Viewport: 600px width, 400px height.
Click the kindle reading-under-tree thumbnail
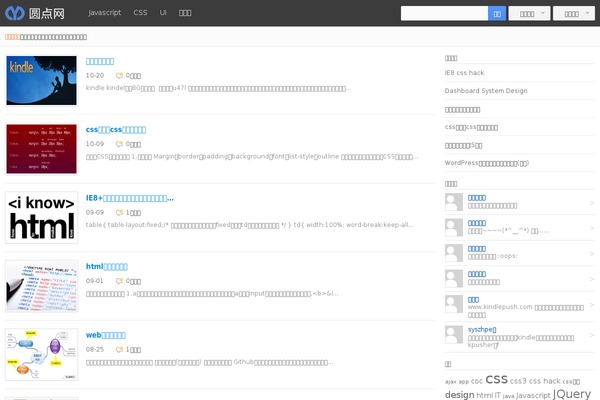(x=41, y=80)
